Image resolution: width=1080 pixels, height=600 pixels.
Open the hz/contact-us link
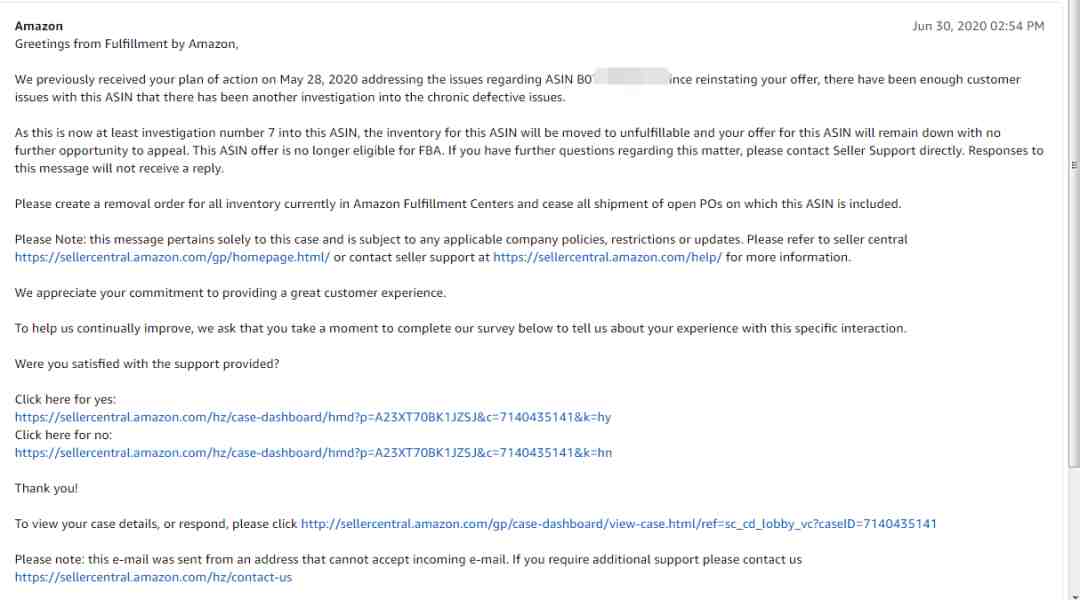(153, 577)
